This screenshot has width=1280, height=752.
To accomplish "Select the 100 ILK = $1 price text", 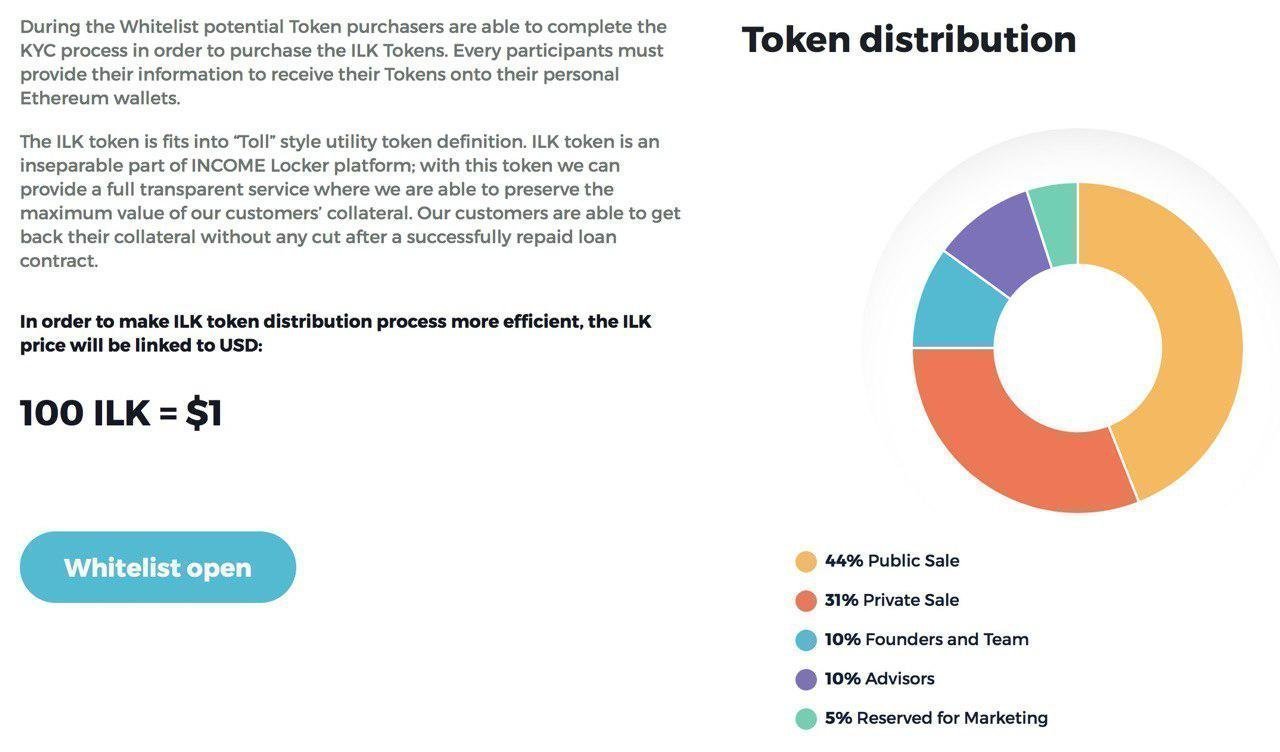I will (121, 412).
